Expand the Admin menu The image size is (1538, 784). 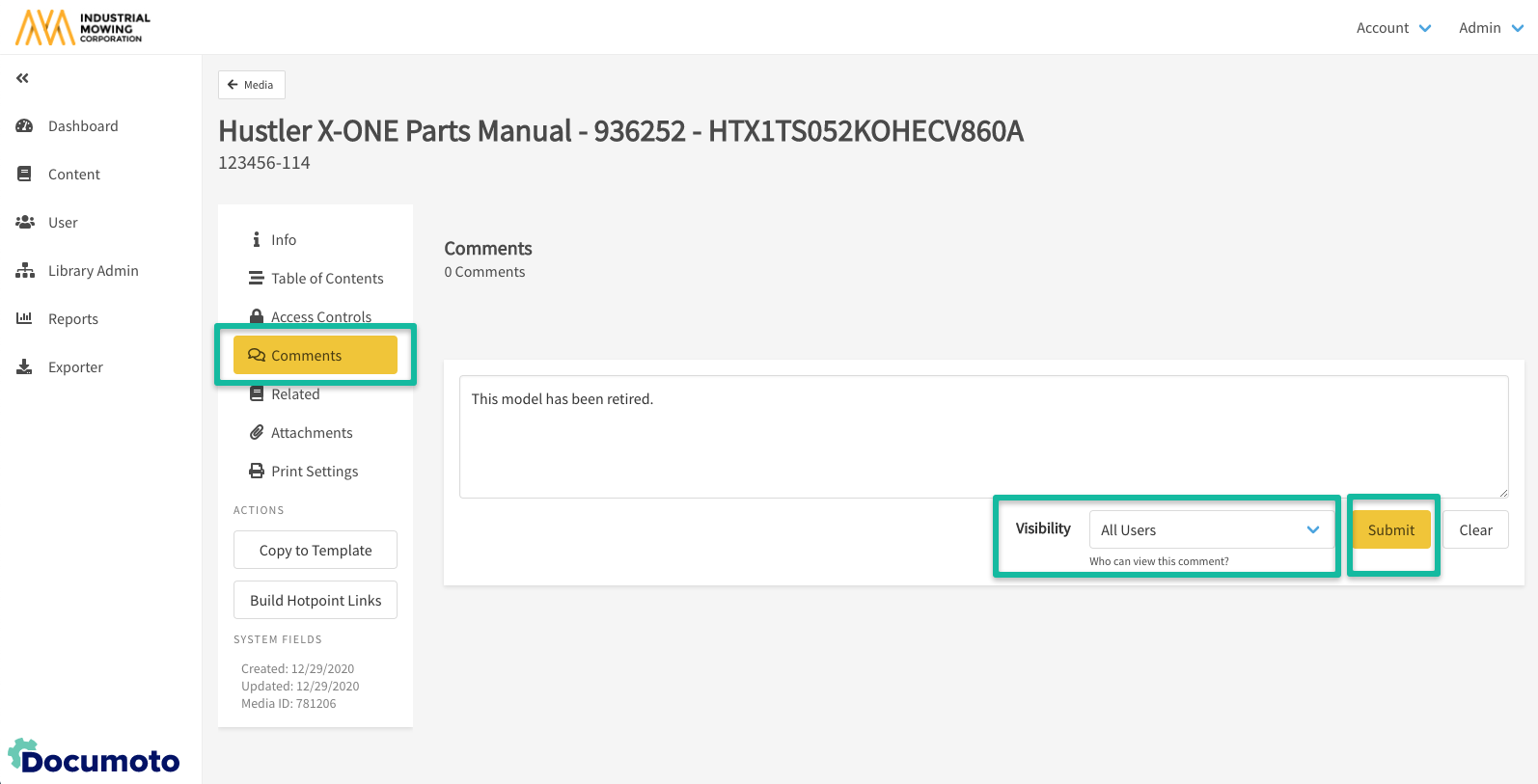pos(1490,28)
